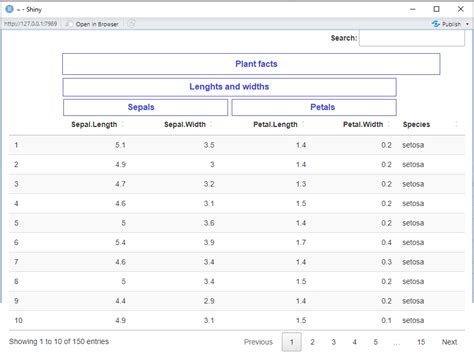This screenshot has height=363, width=474.
Task: Click Petal.Width value 0.1 in row 10
Action: click(386, 321)
